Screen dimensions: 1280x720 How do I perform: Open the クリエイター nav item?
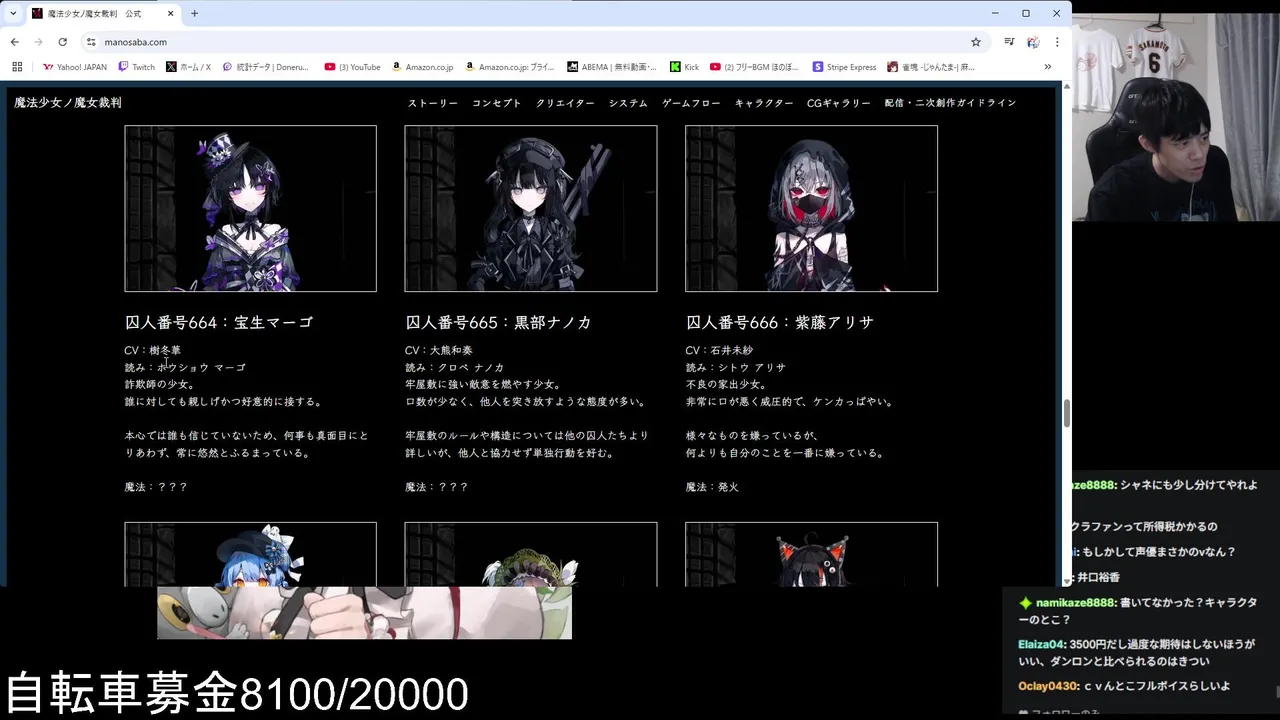(565, 103)
